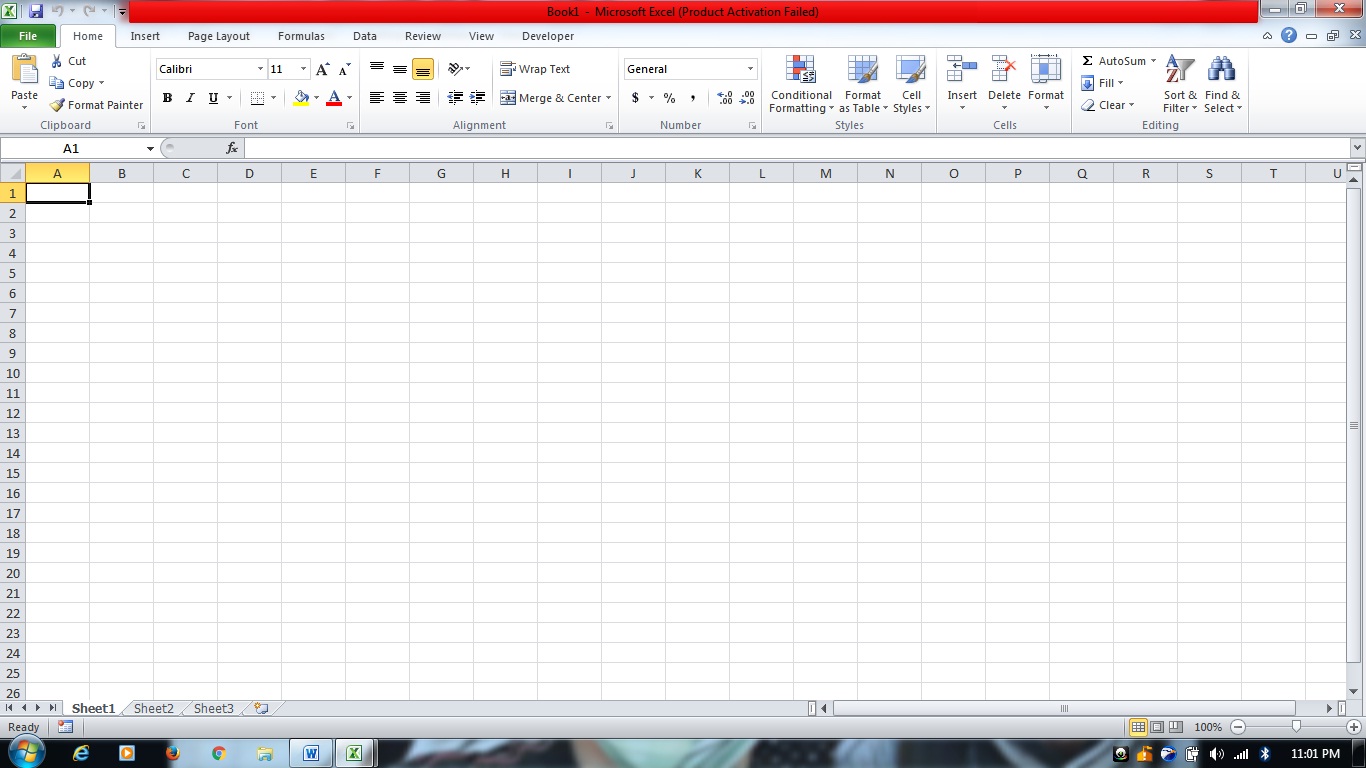Click inside the formula bar

point(796,148)
